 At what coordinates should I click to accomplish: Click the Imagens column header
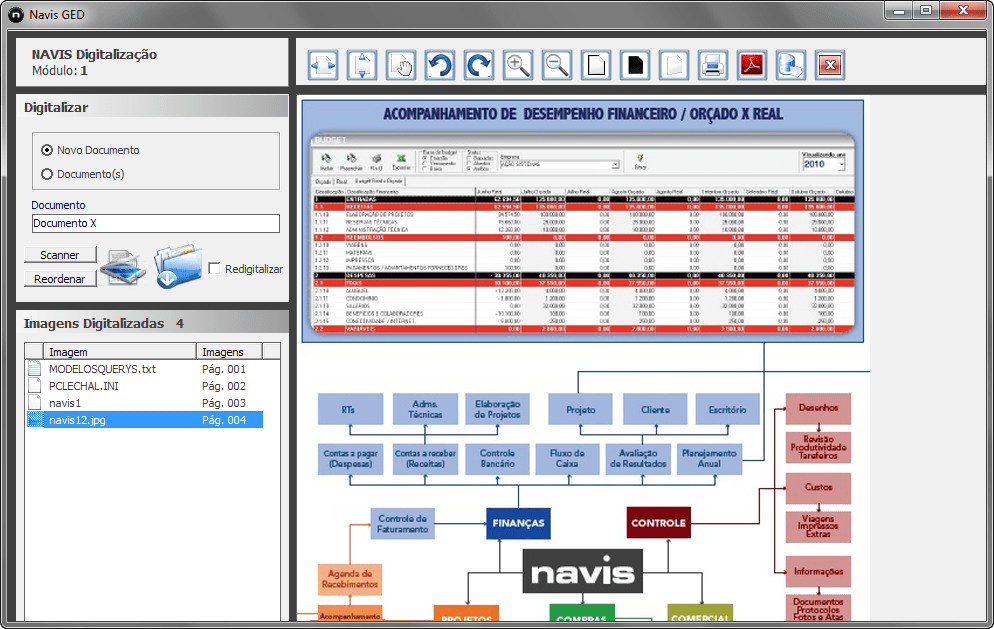tap(225, 351)
